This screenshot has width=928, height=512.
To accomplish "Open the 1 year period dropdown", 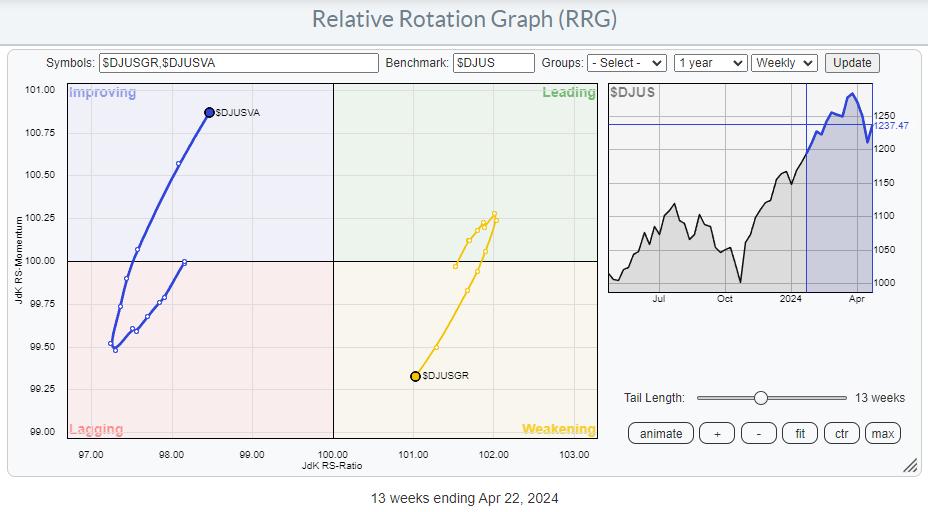I will (710, 62).
